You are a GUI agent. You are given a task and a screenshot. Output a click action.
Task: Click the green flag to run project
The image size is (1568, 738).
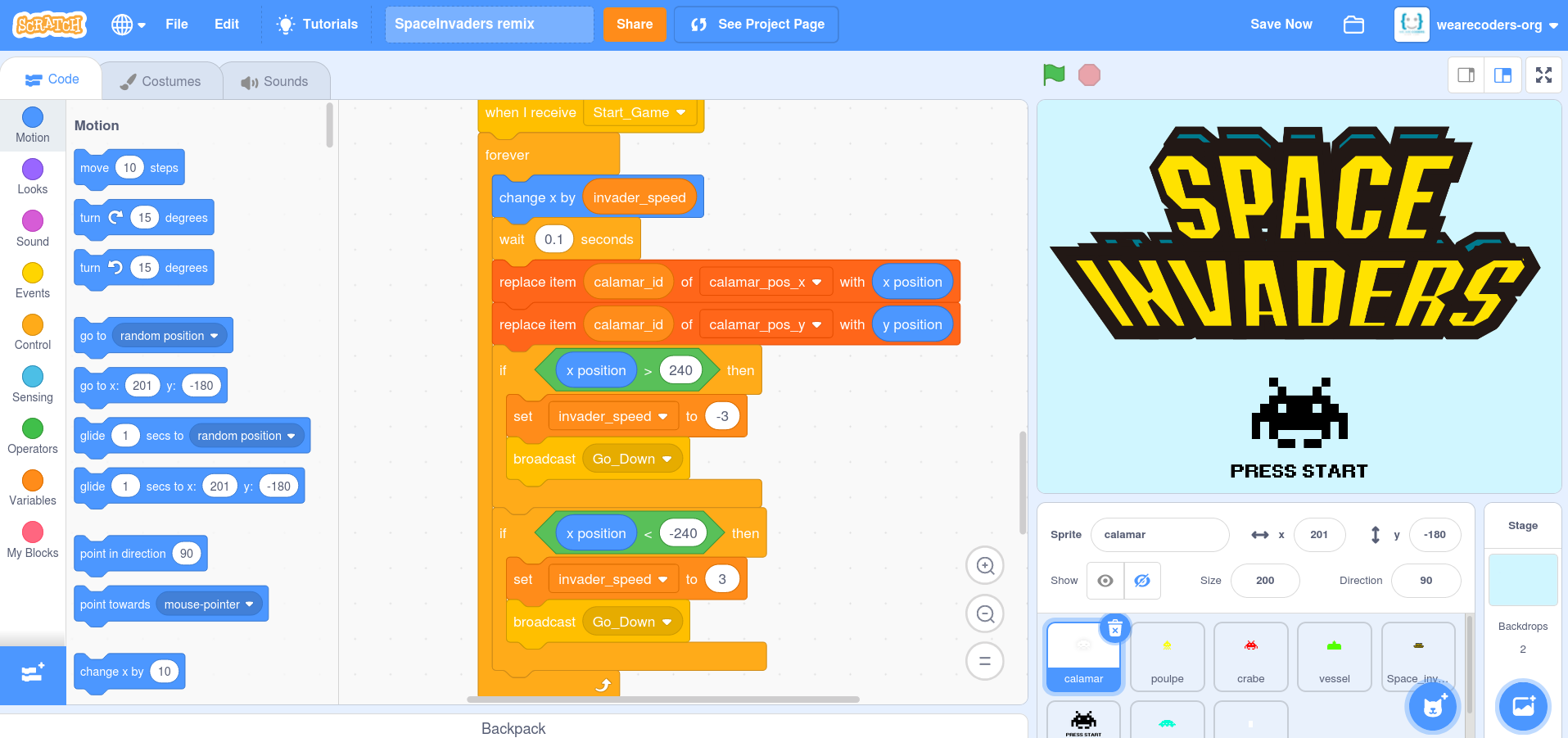click(x=1054, y=75)
